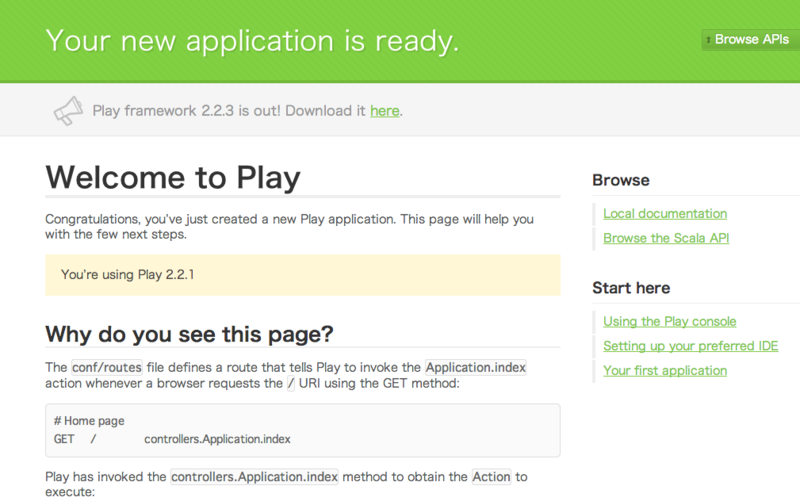
Task: Click 'Your new application is ready.' banner text
Action: pos(253,41)
